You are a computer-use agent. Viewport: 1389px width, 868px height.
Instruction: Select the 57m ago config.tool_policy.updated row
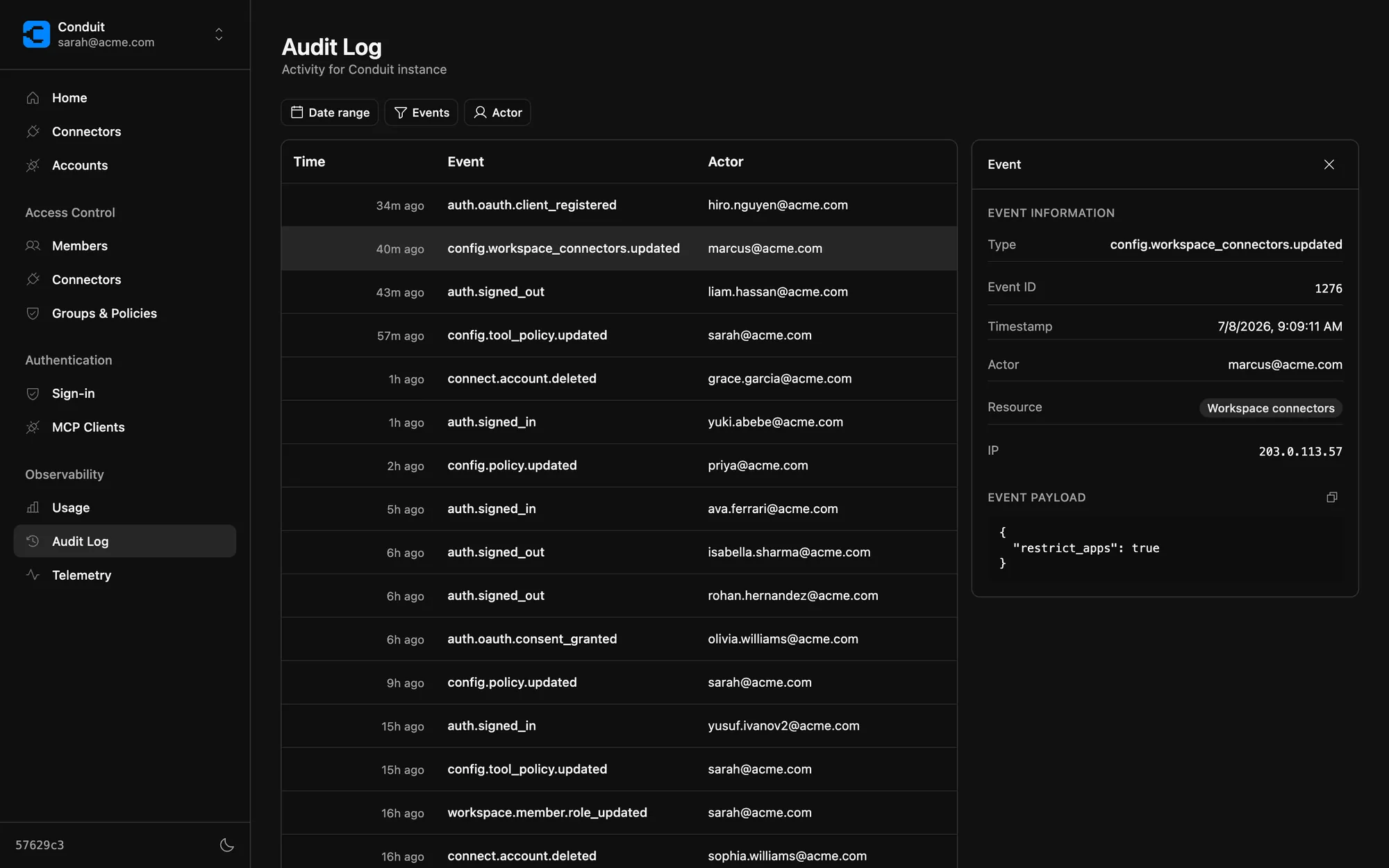(619, 335)
